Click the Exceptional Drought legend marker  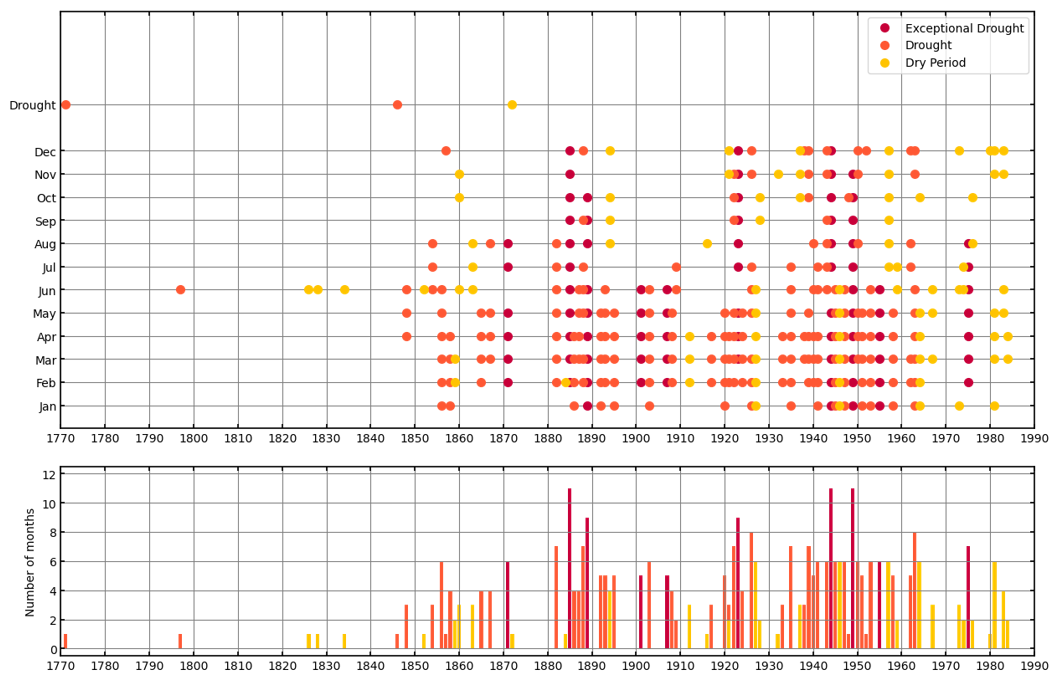[x=885, y=27]
